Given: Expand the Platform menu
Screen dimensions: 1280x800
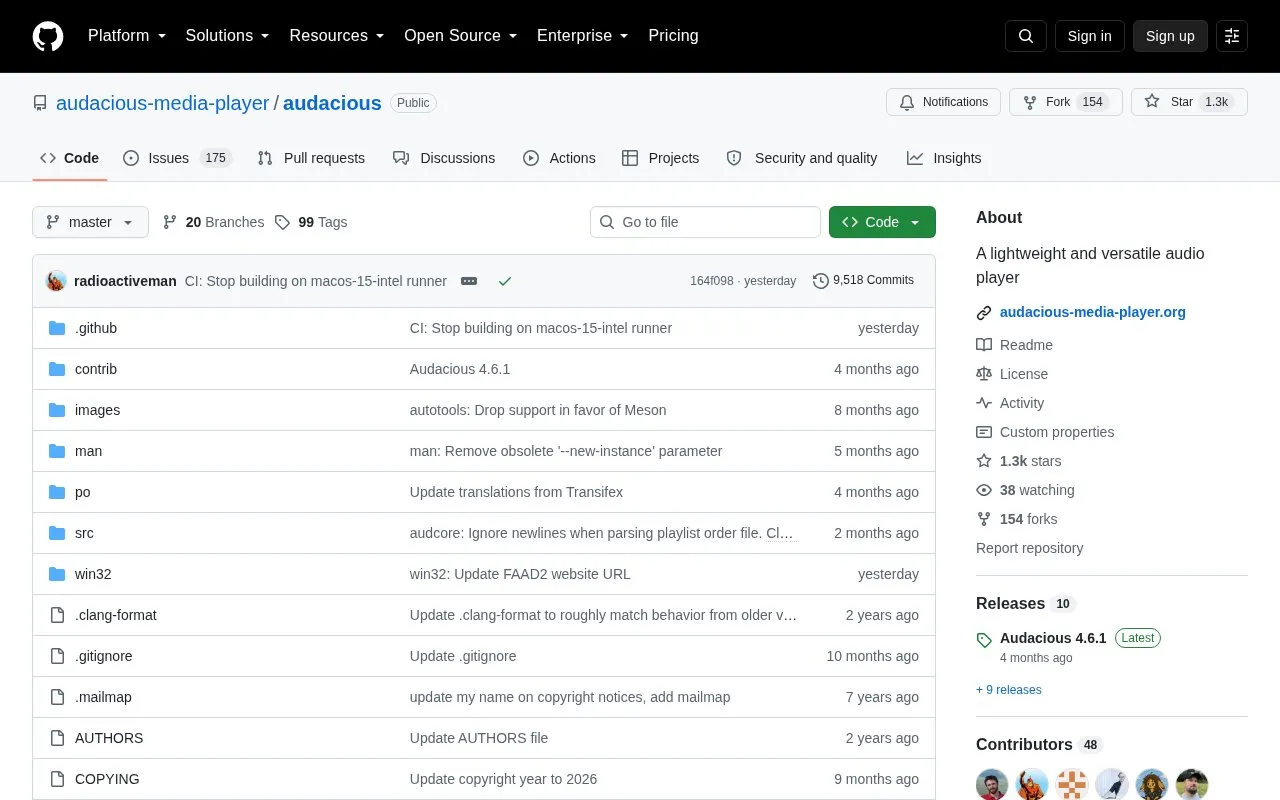Looking at the screenshot, I should pyautogui.click(x=127, y=36).
